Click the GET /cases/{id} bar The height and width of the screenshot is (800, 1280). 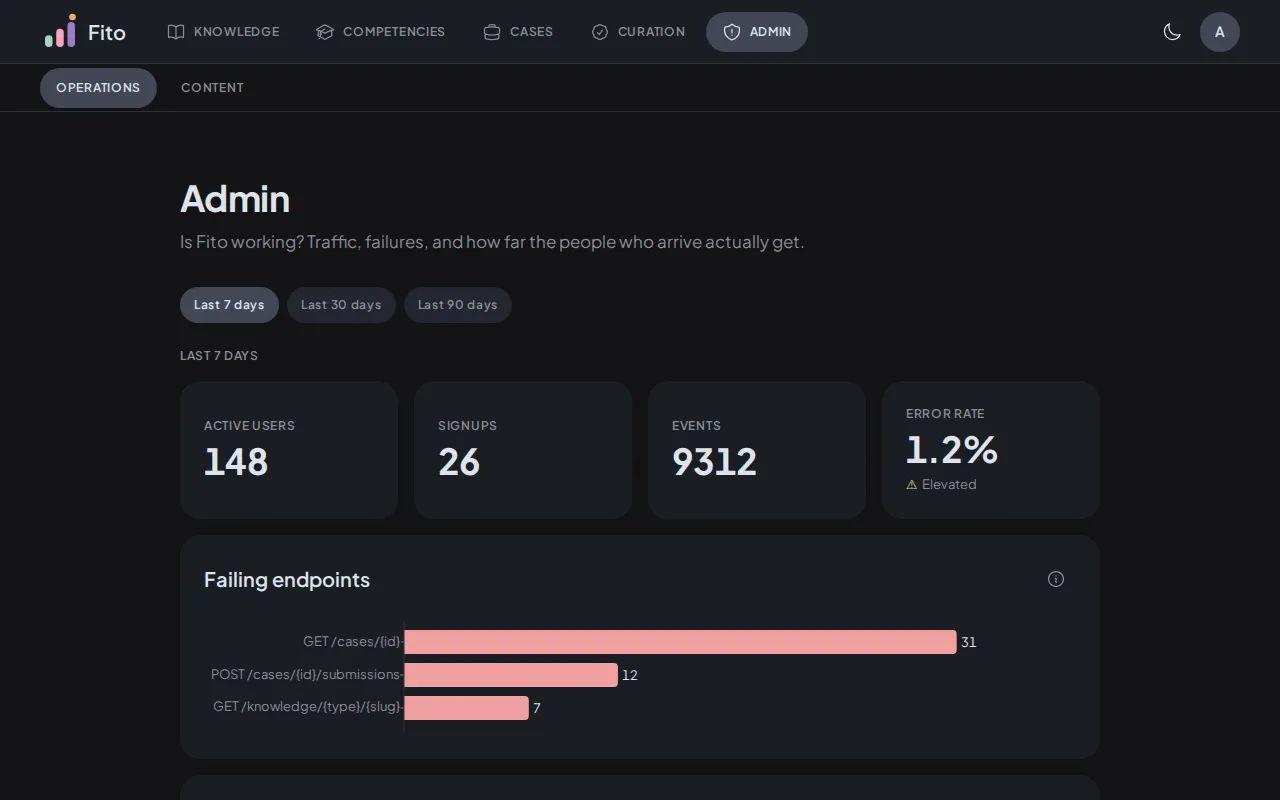pyautogui.click(x=680, y=642)
